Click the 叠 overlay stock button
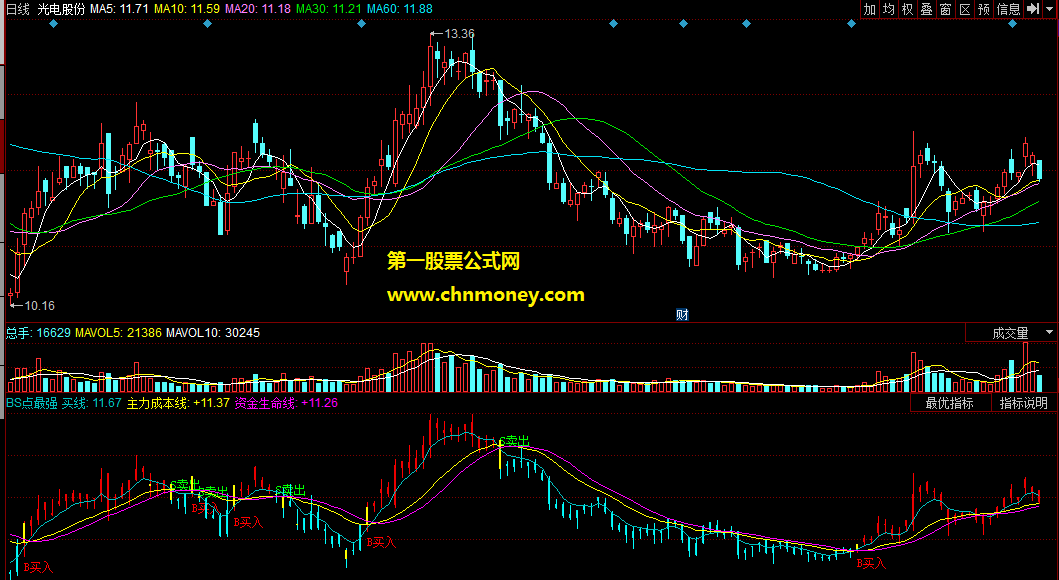Viewport: 1059px width, 580px height. [926, 9]
